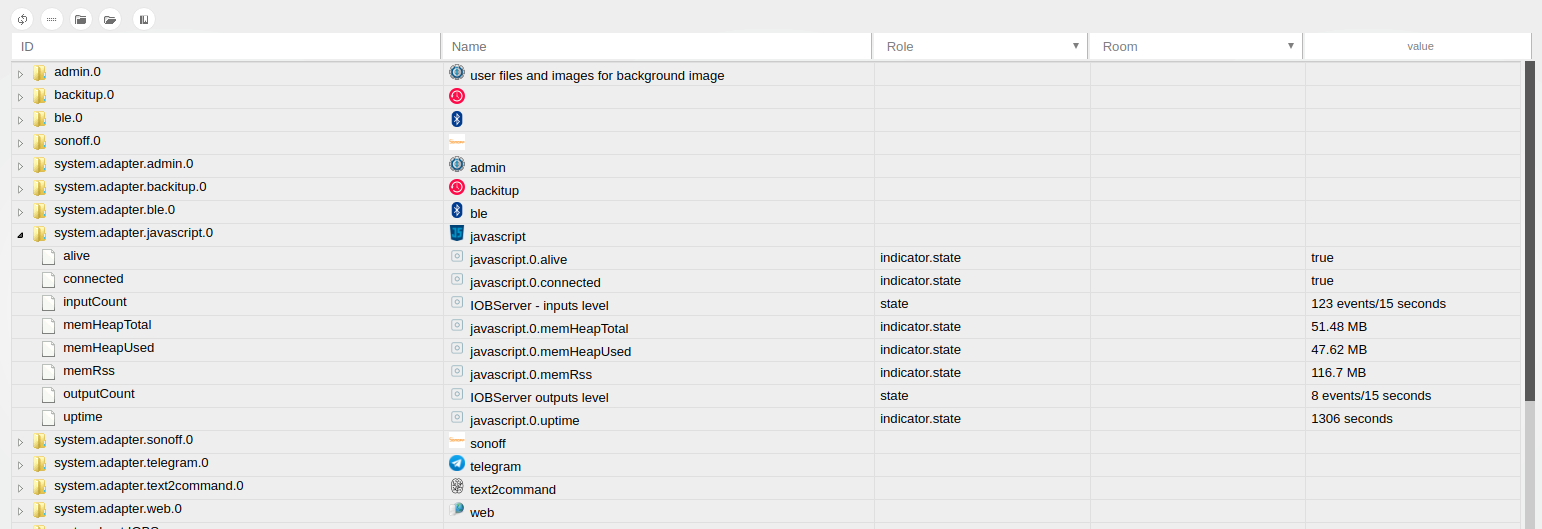Collapse the system.adapter.javascript.0 tree node
This screenshot has height=529, width=1542.
tap(20, 234)
